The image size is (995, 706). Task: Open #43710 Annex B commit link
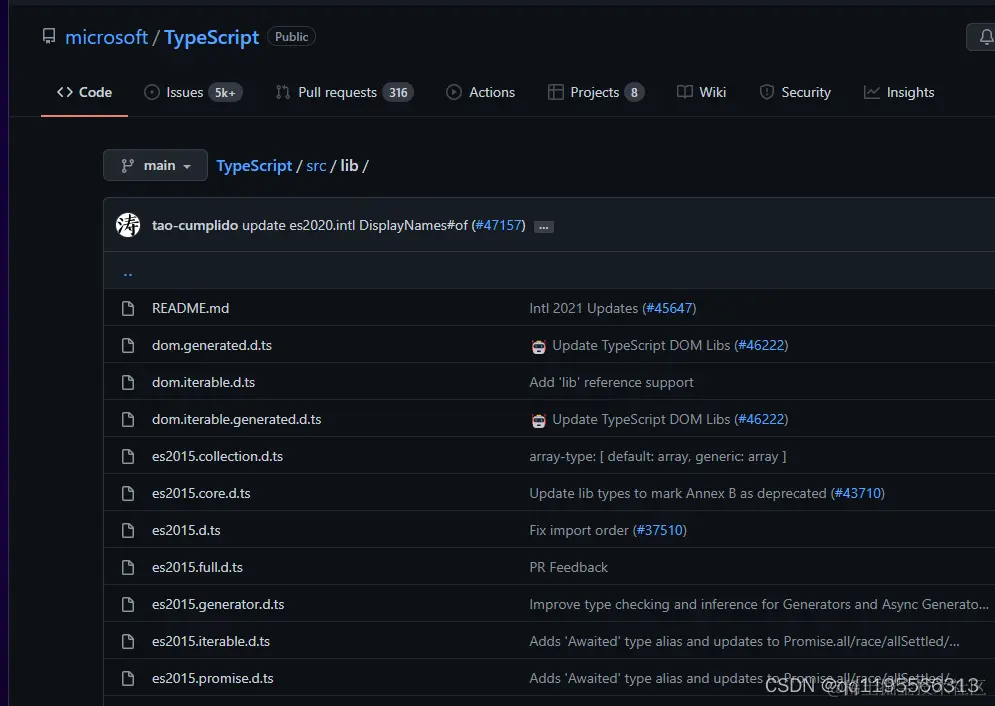858,493
